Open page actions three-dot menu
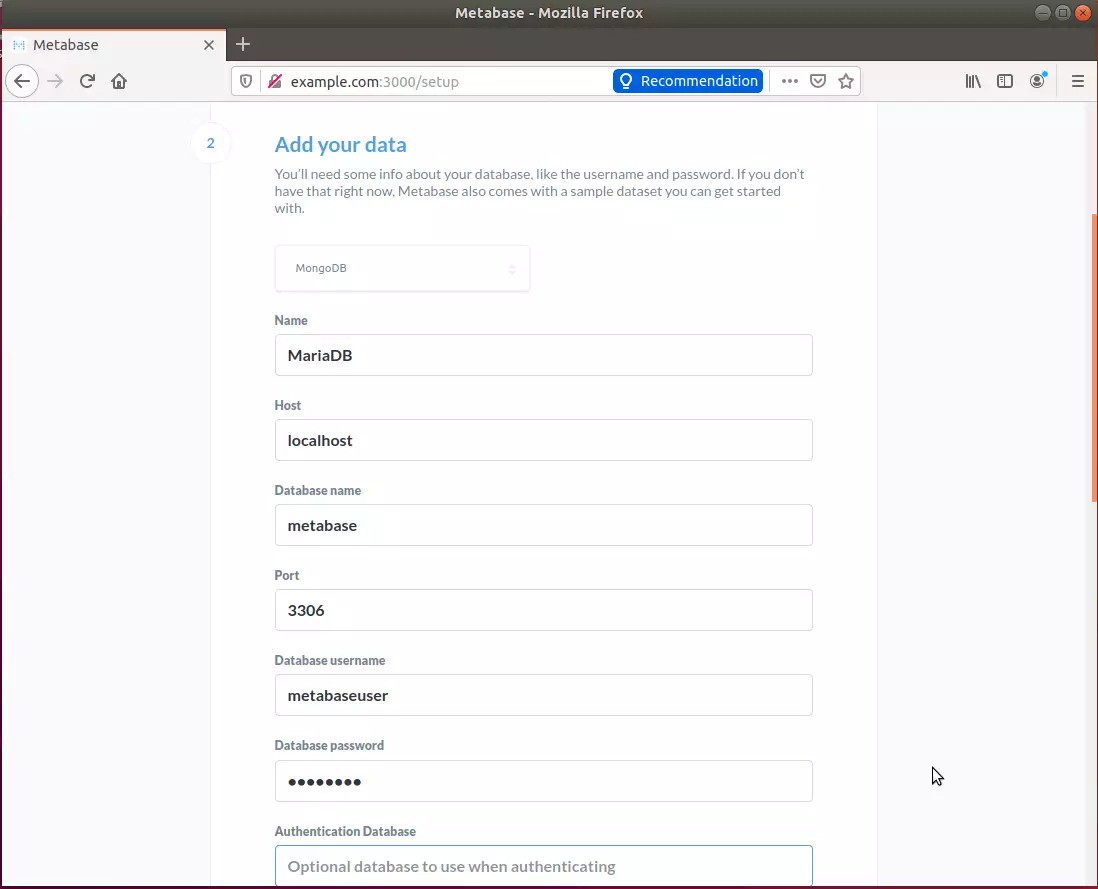The height and width of the screenshot is (889, 1098). pyautogui.click(x=790, y=81)
